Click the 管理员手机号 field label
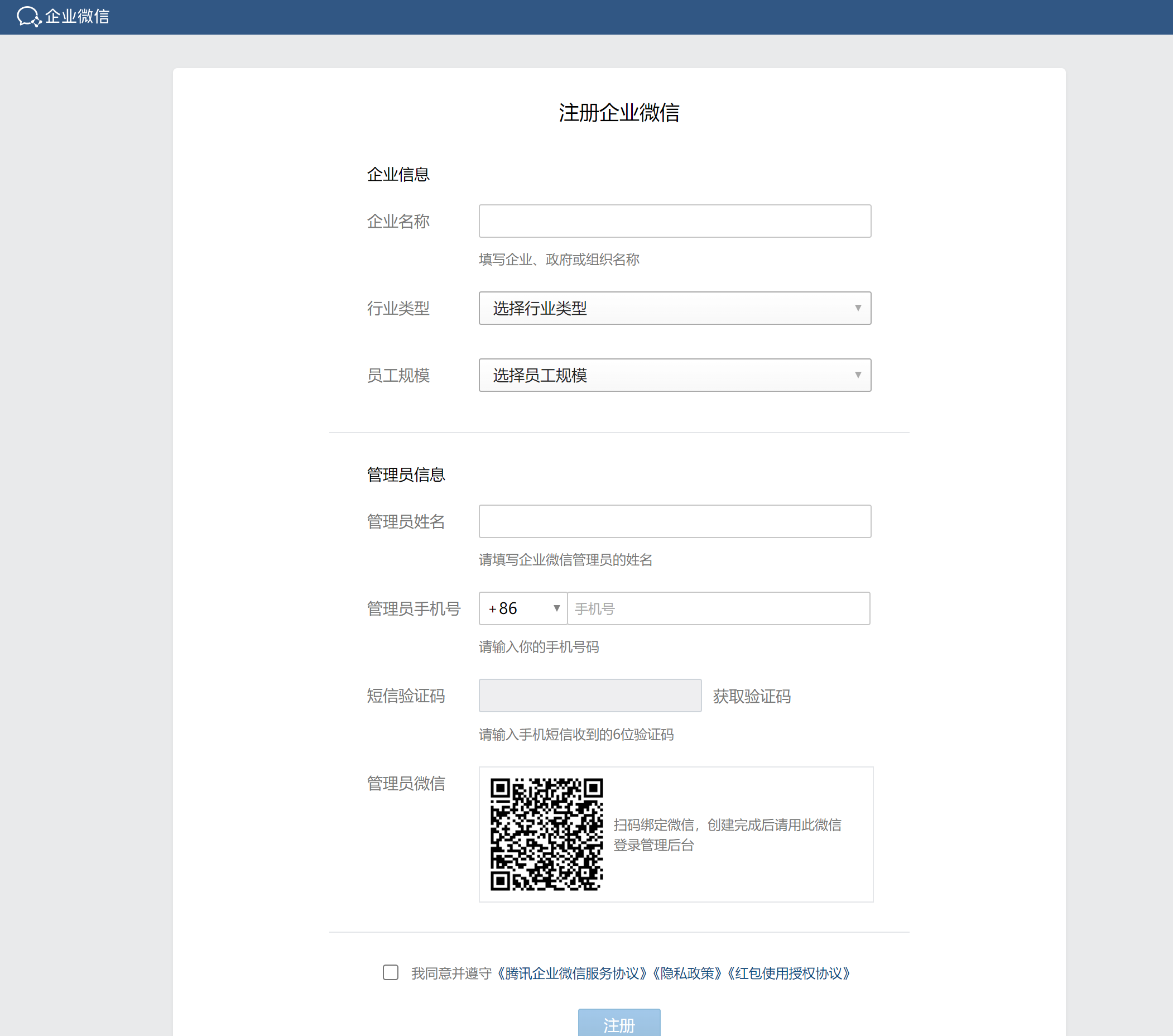The height and width of the screenshot is (1036, 1173). click(x=414, y=609)
